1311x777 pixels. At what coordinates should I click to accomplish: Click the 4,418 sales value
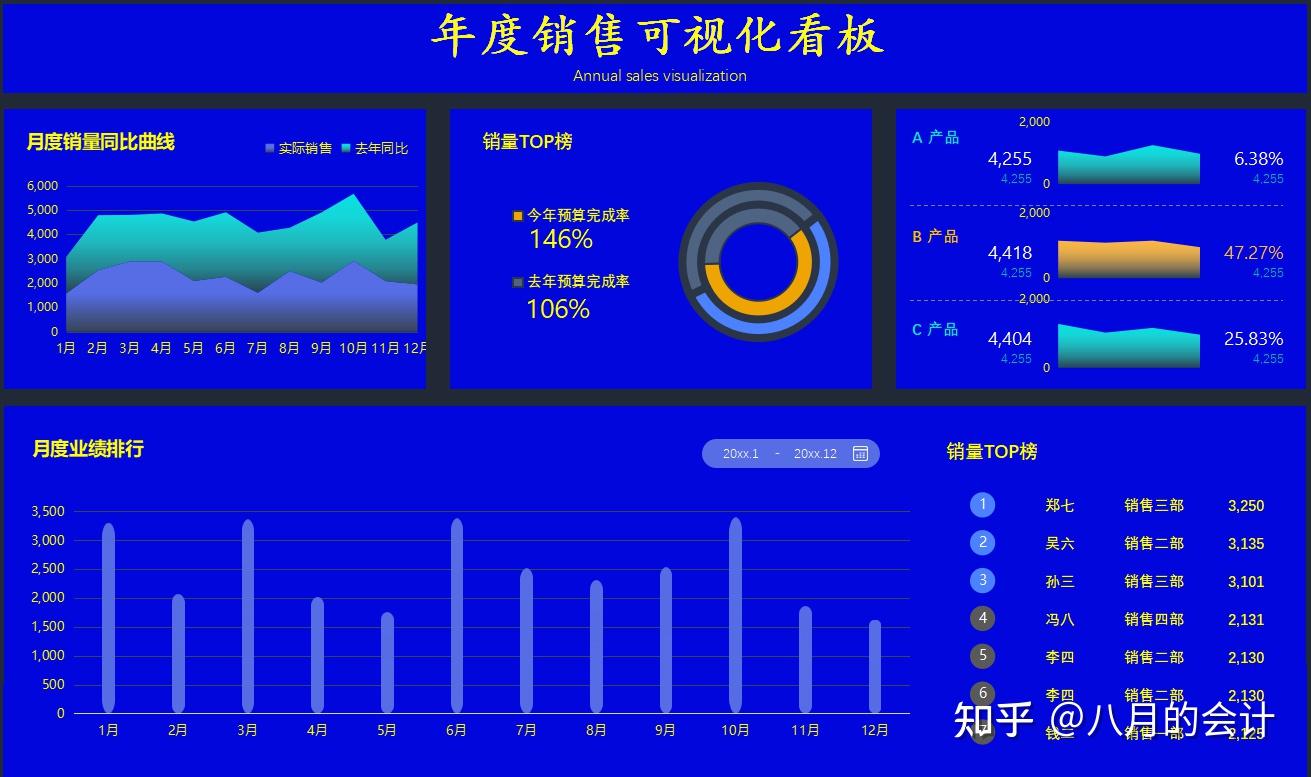(1010, 253)
